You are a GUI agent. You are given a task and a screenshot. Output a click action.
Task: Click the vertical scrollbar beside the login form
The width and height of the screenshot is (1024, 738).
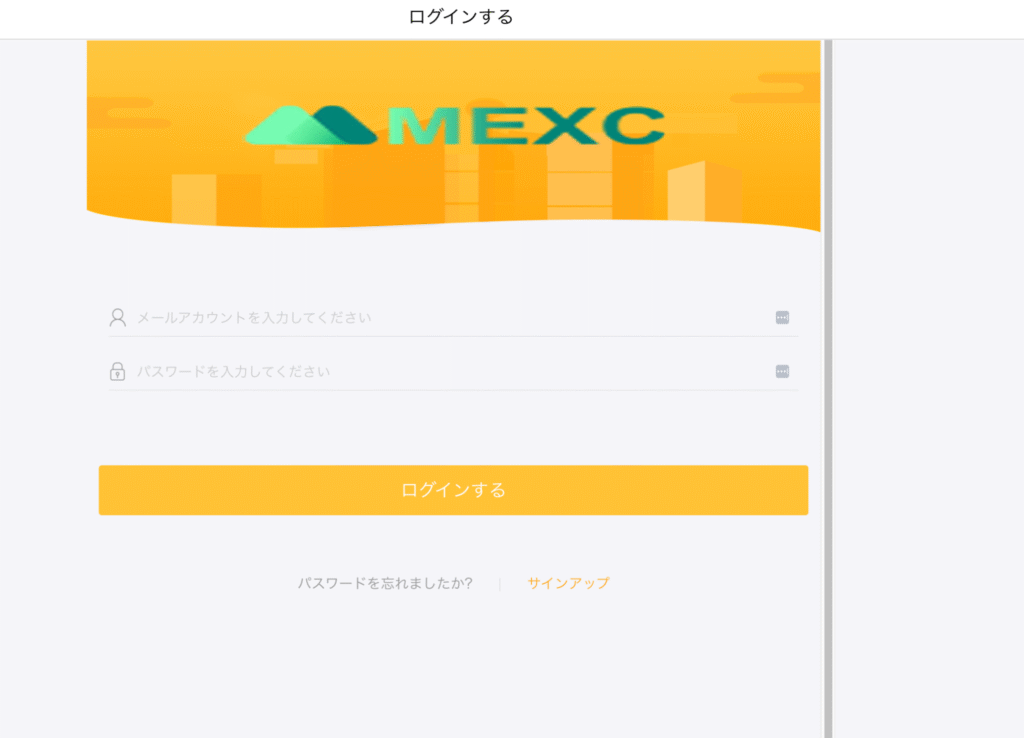(827, 400)
